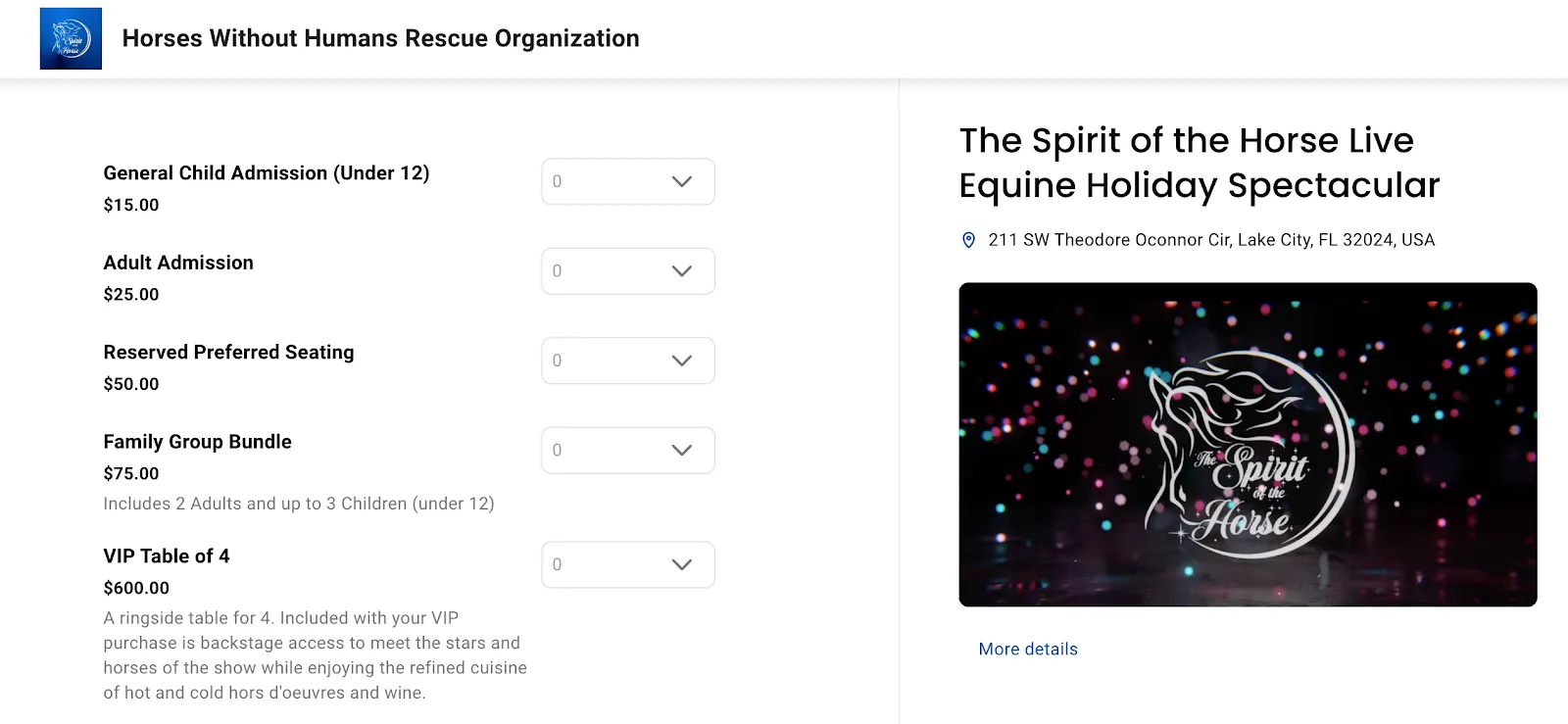Click the Spirit of the Horse event banner image
The width and height of the screenshot is (1568, 724).
(1248, 445)
